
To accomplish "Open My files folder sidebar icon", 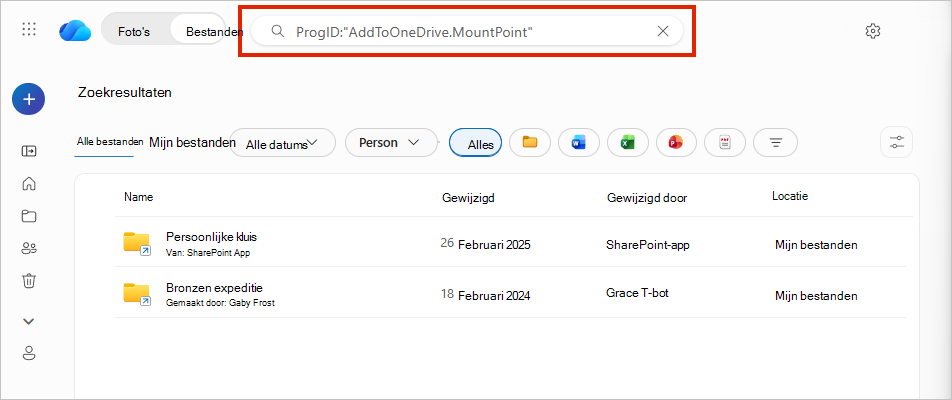I will click(x=29, y=215).
